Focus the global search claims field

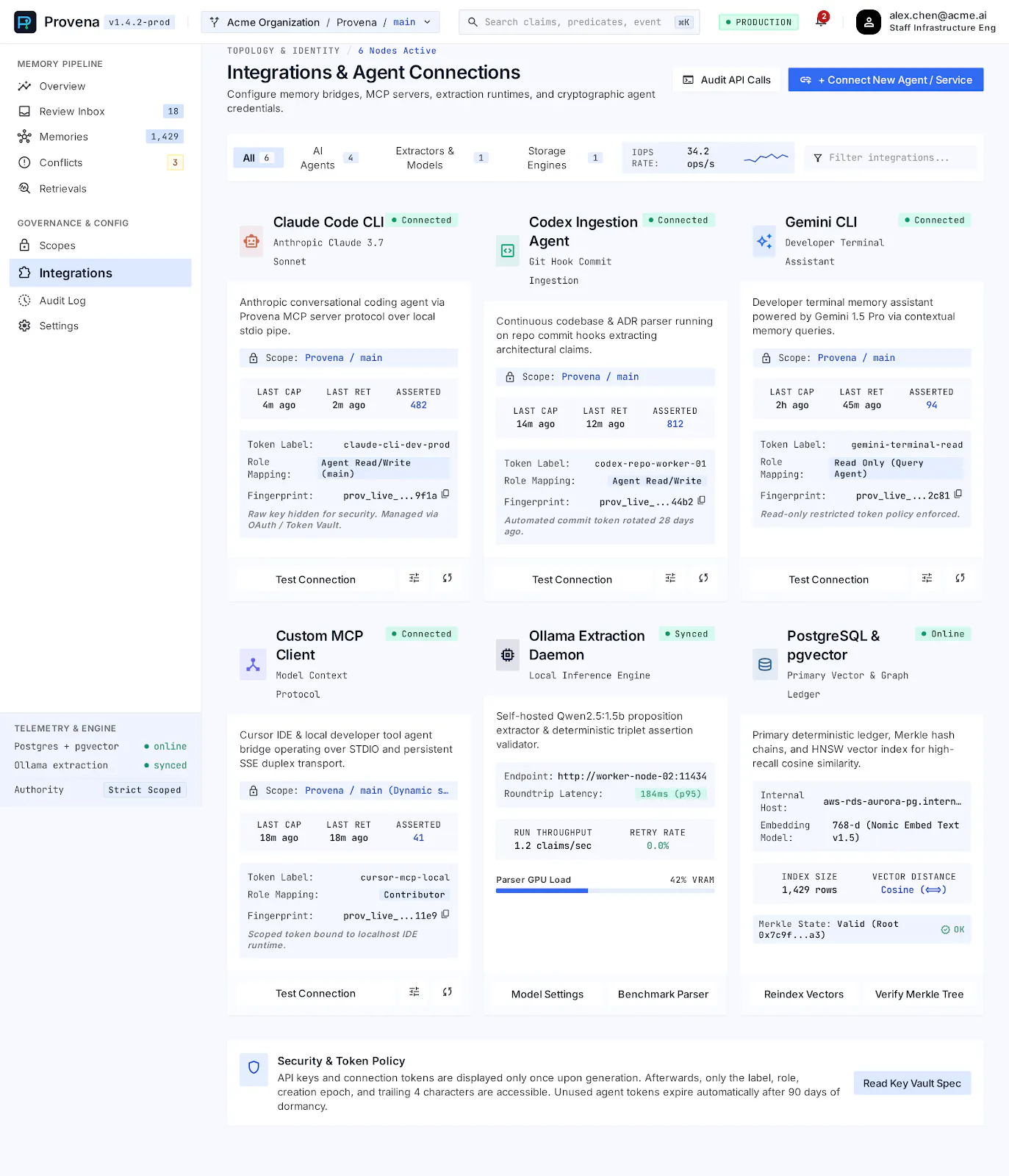579,22
